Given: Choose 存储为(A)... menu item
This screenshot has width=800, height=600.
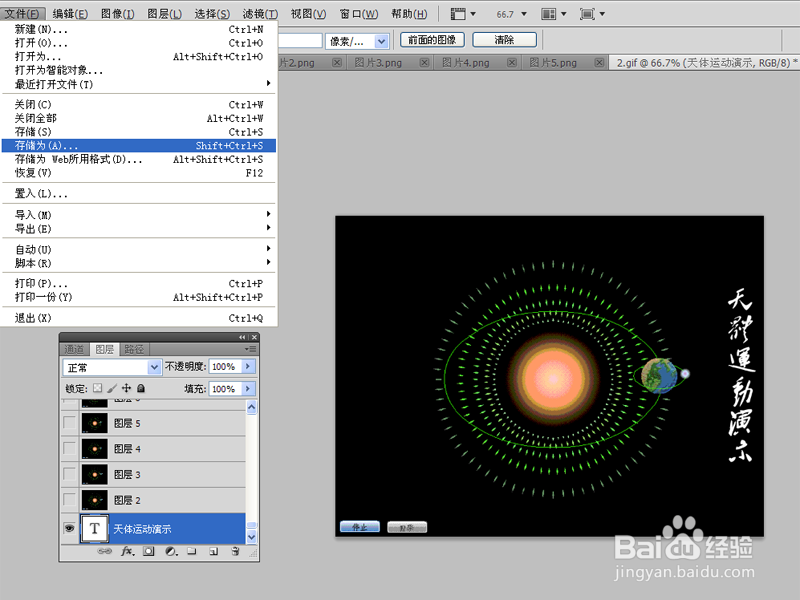Looking at the screenshot, I should coord(139,145).
